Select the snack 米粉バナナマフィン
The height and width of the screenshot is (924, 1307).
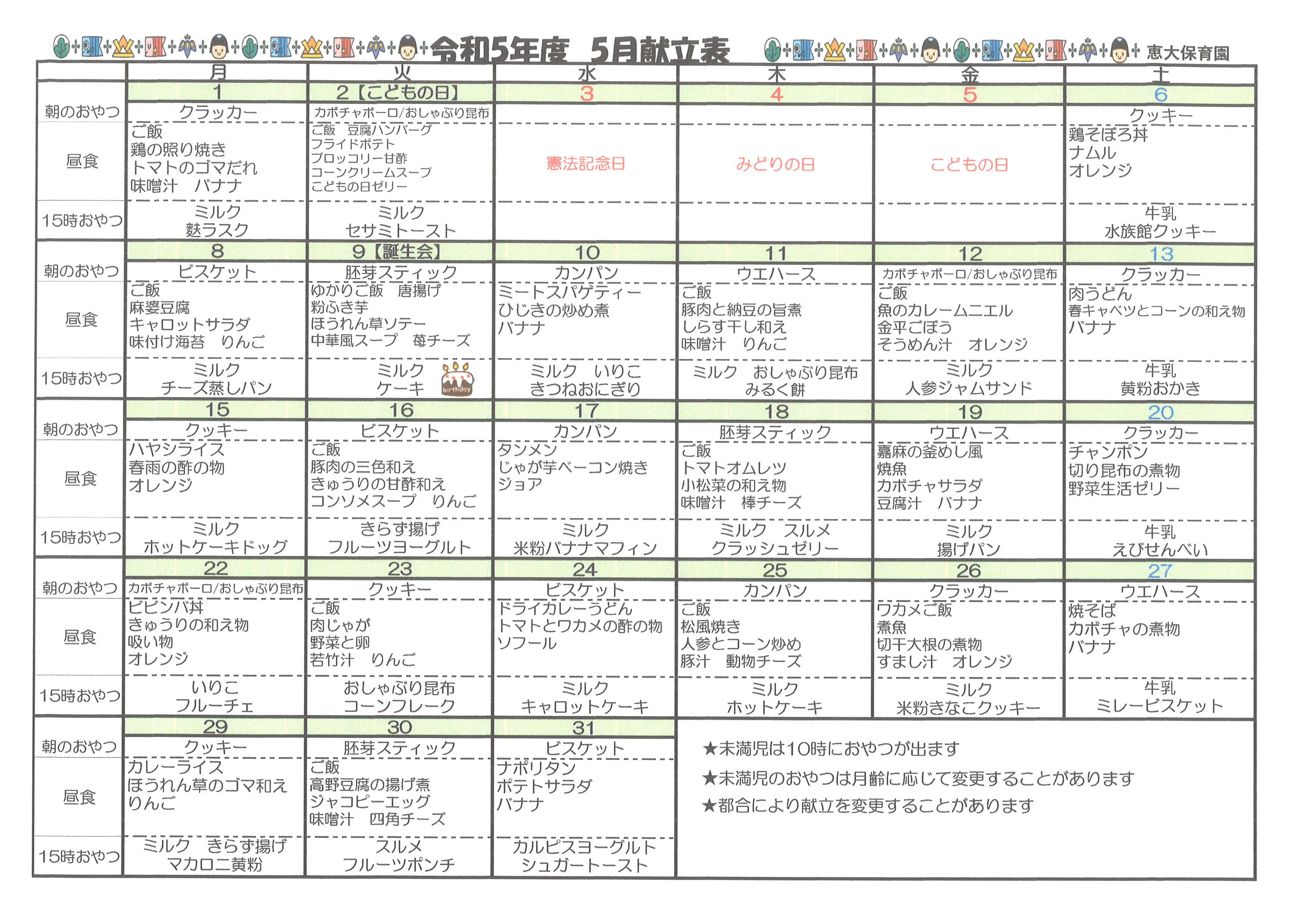pyautogui.click(x=585, y=548)
